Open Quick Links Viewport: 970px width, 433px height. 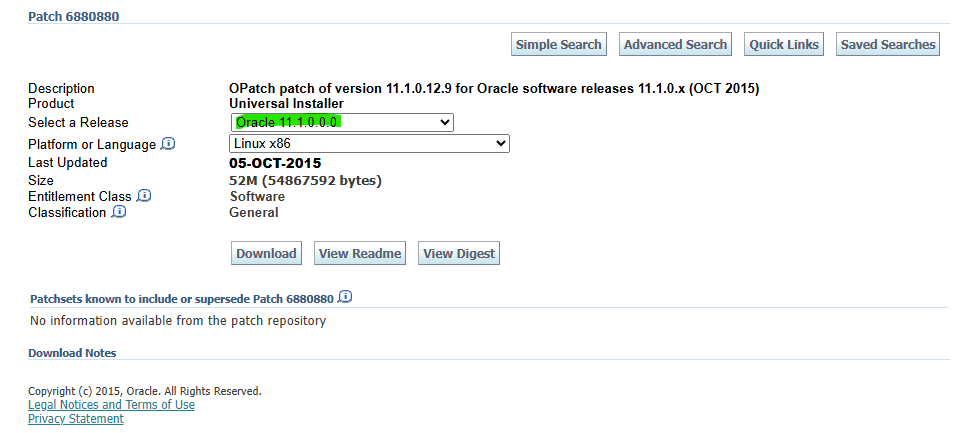[x=784, y=45]
